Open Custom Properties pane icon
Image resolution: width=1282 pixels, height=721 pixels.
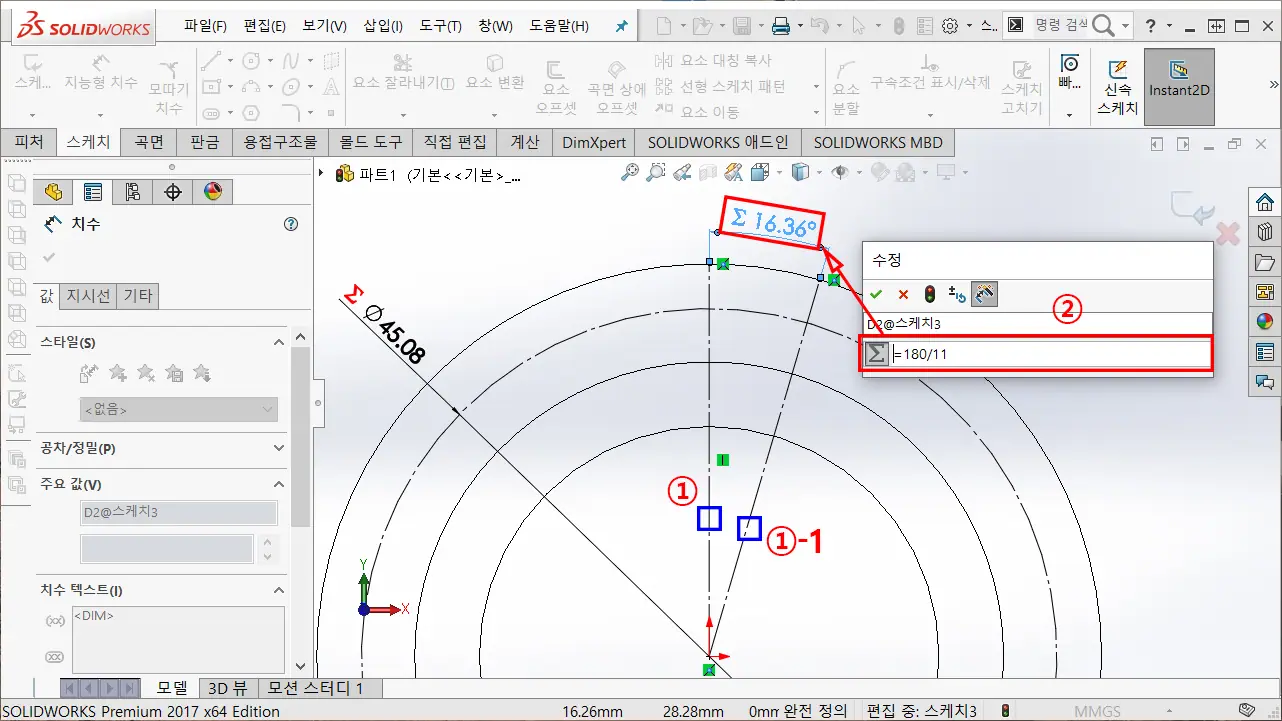pyautogui.click(x=1265, y=352)
